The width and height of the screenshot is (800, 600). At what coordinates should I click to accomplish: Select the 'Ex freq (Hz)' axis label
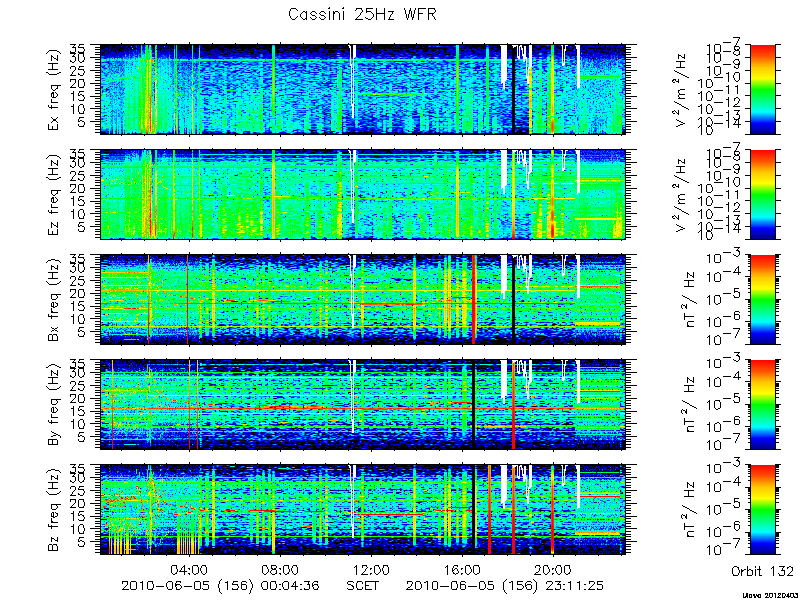54,90
